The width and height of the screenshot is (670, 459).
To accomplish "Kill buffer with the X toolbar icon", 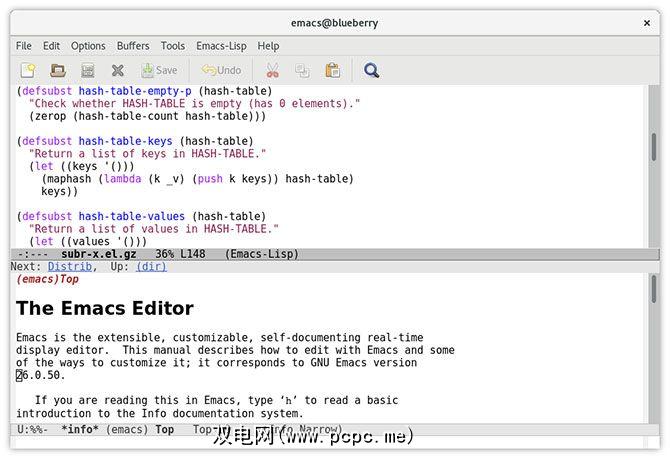I will pyautogui.click(x=118, y=70).
